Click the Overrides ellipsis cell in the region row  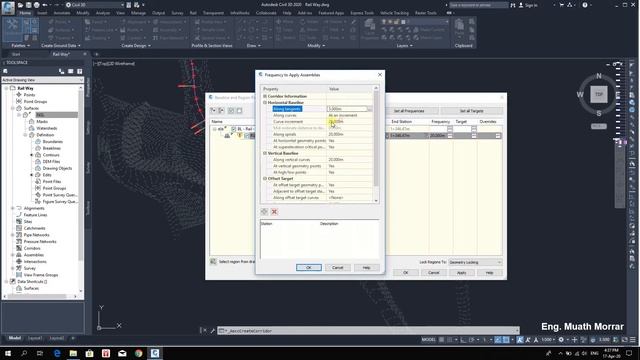pos(498,136)
